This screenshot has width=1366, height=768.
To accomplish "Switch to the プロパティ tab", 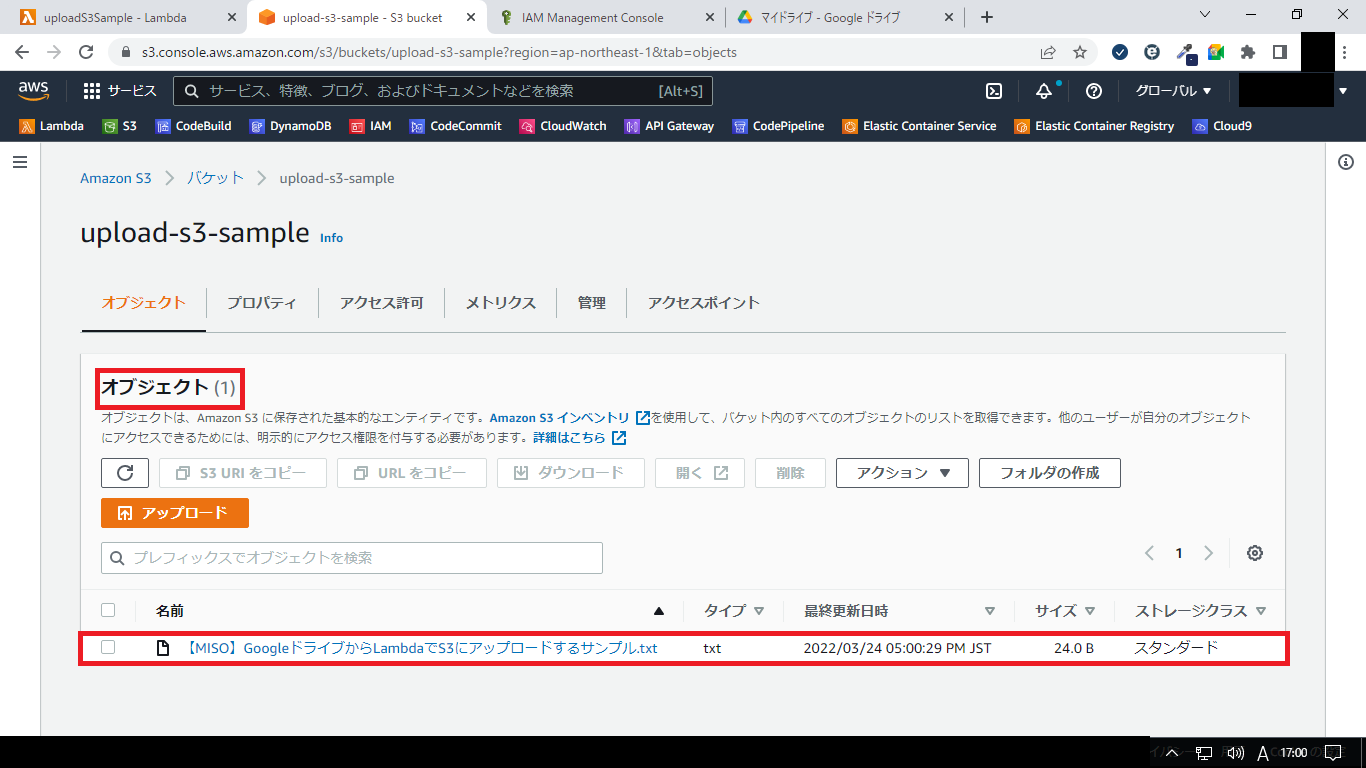I will coord(261,303).
